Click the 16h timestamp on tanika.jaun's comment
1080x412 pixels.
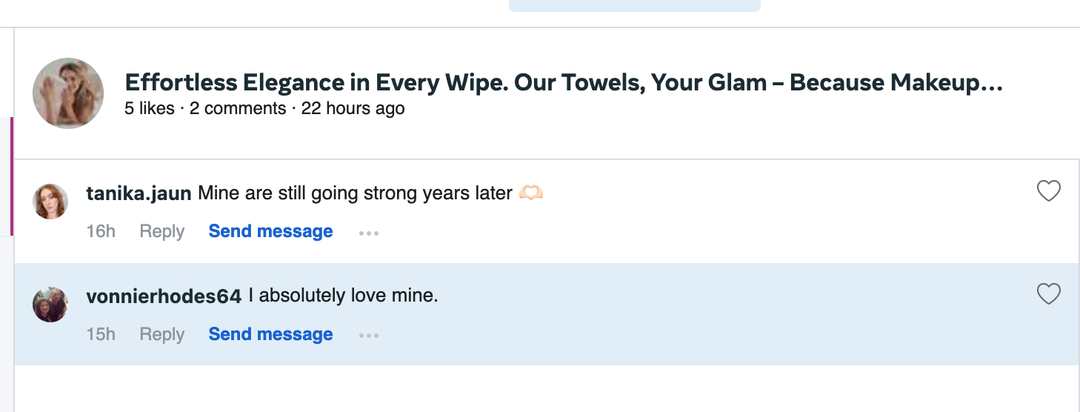101,232
